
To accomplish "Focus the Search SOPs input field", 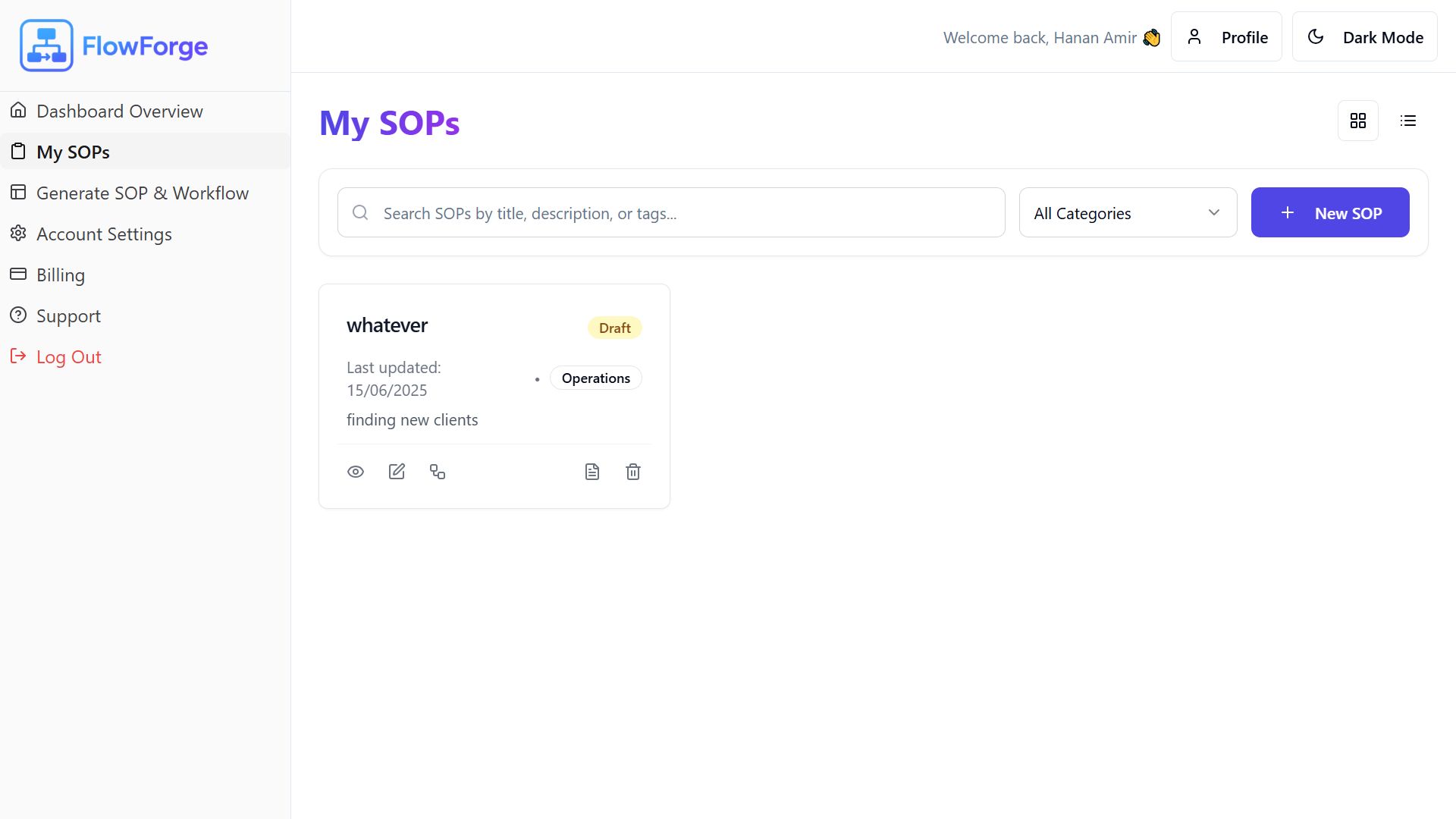I will 682,213.
